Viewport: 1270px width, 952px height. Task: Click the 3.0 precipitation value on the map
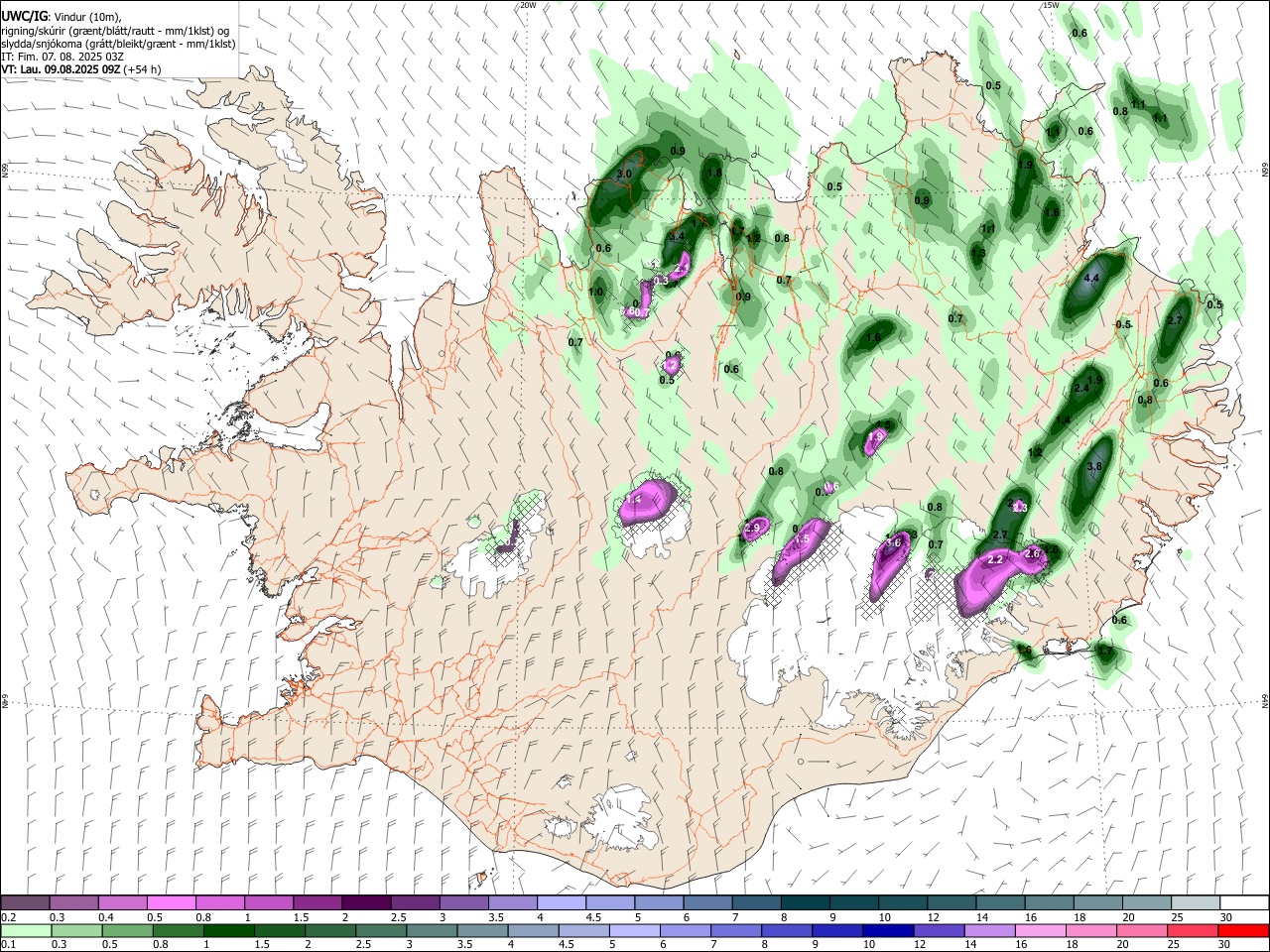(x=624, y=175)
